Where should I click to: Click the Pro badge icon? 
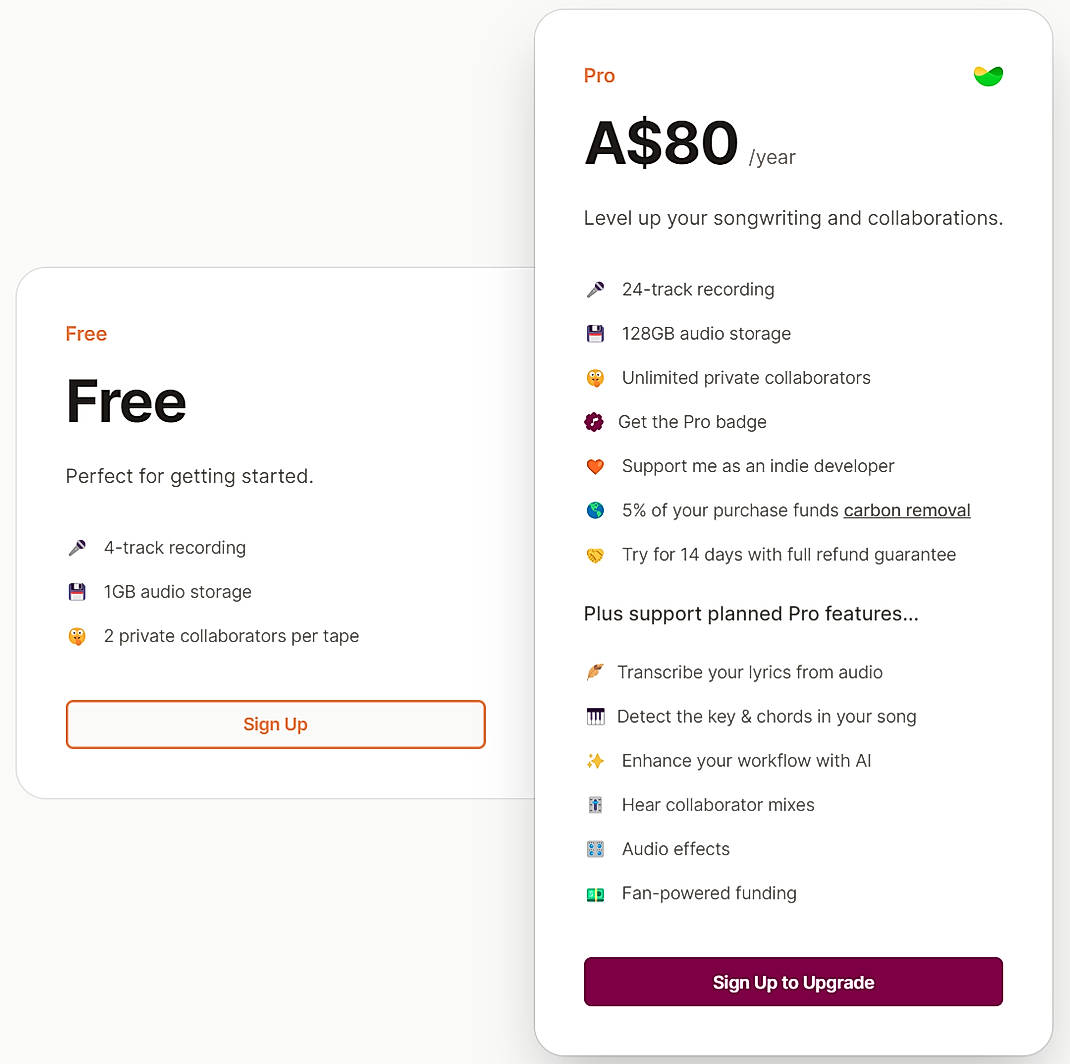point(595,421)
